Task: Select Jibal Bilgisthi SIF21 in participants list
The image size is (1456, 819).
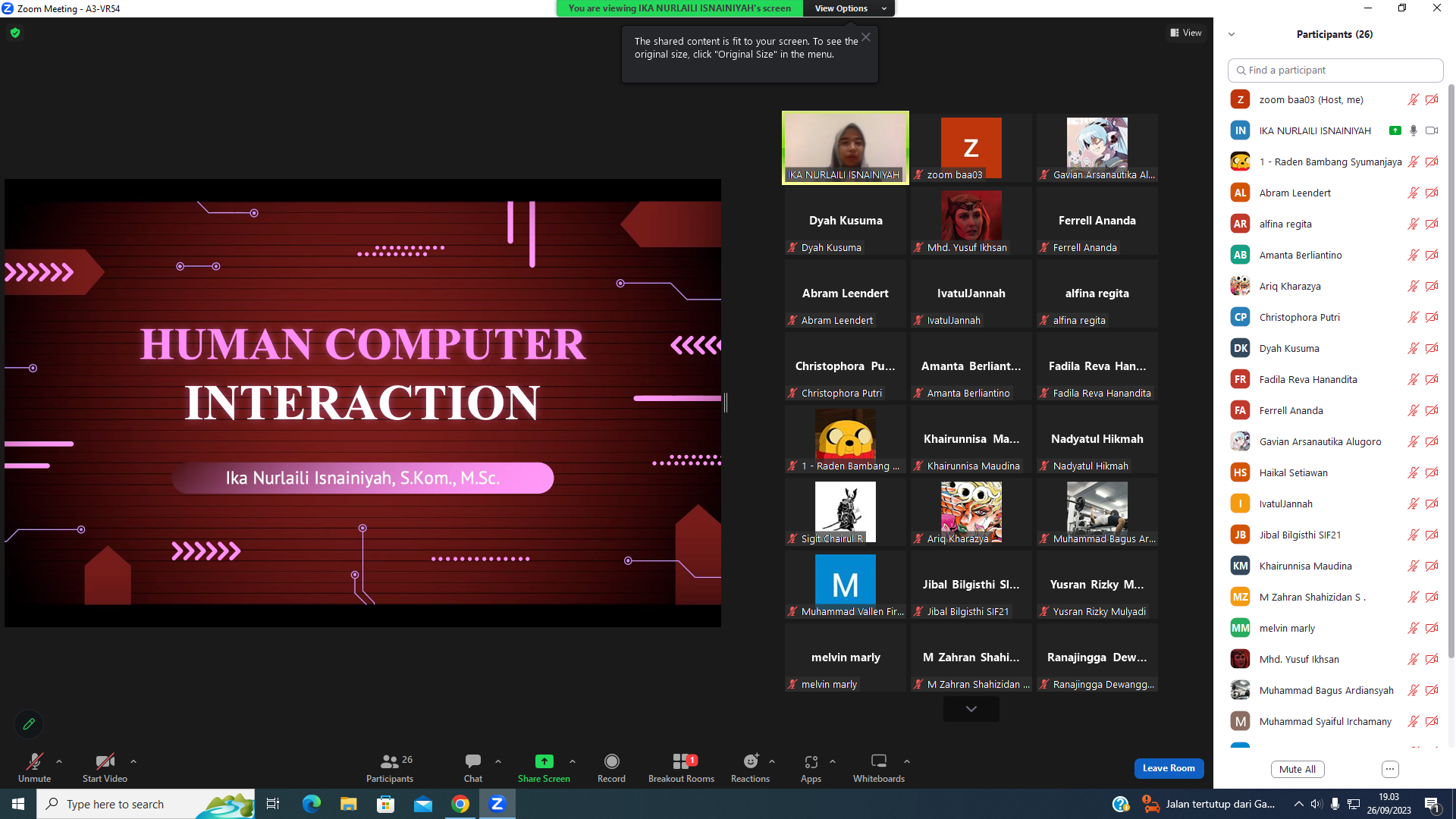Action: [x=1335, y=535]
